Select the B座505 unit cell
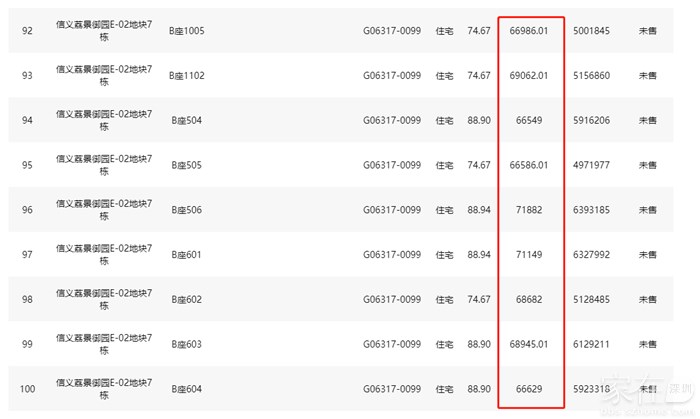700x419 pixels. (186, 165)
